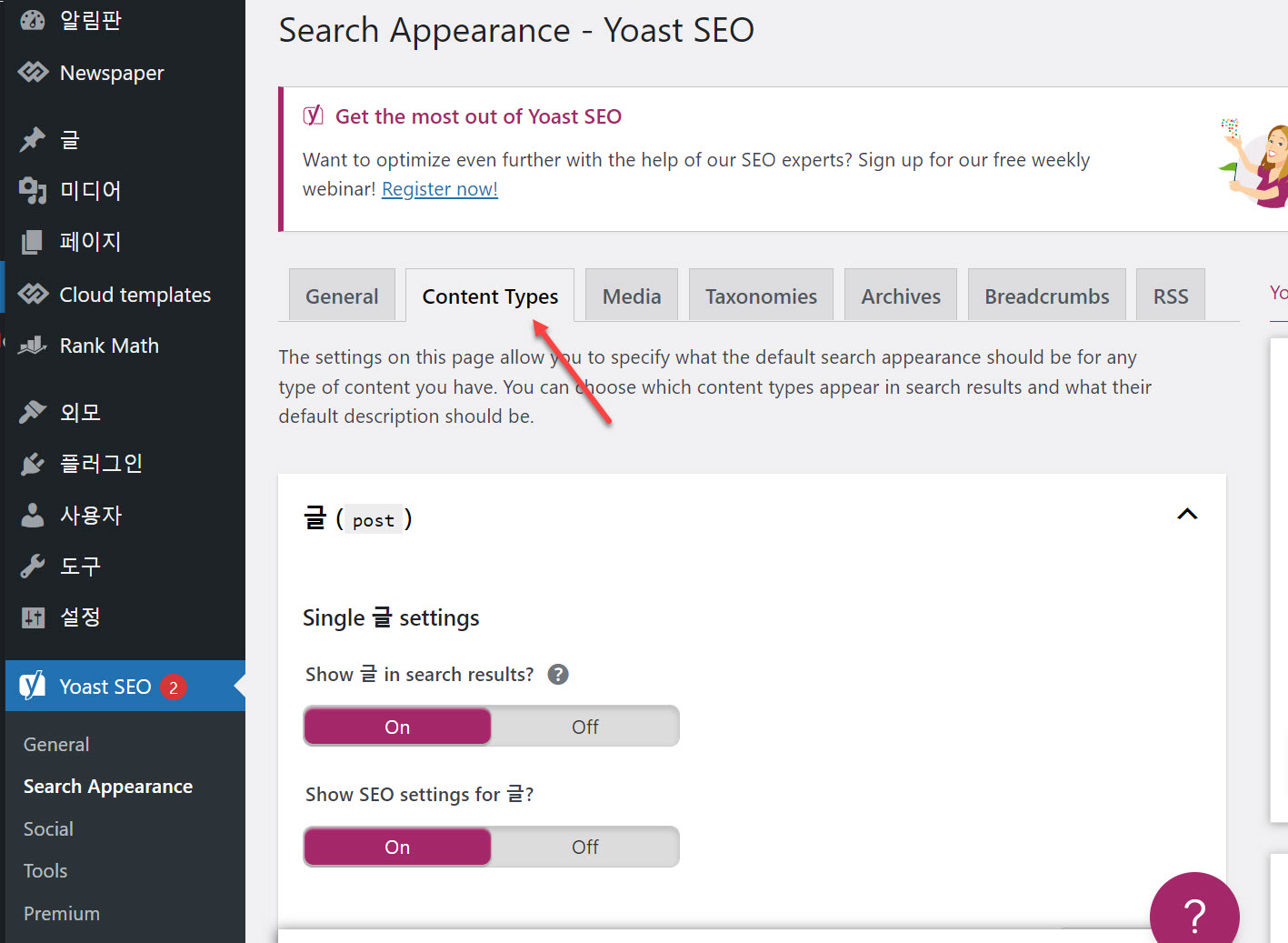Click the 설정 settings icon
The image size is (1288, 943).
point(33,617)
